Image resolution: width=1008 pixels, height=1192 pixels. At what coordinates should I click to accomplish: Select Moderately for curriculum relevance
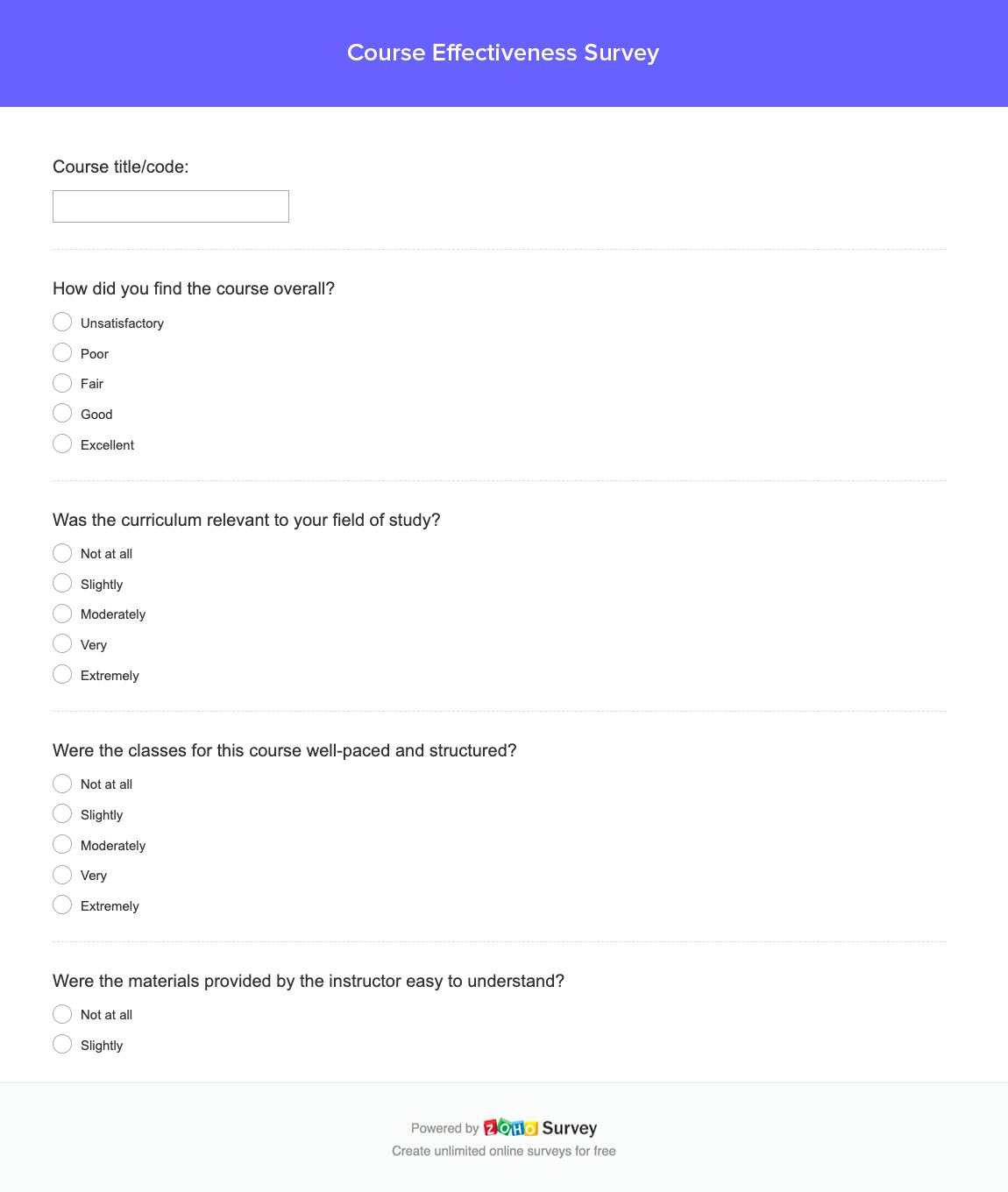pyautogui.click(x=62, y=614)
